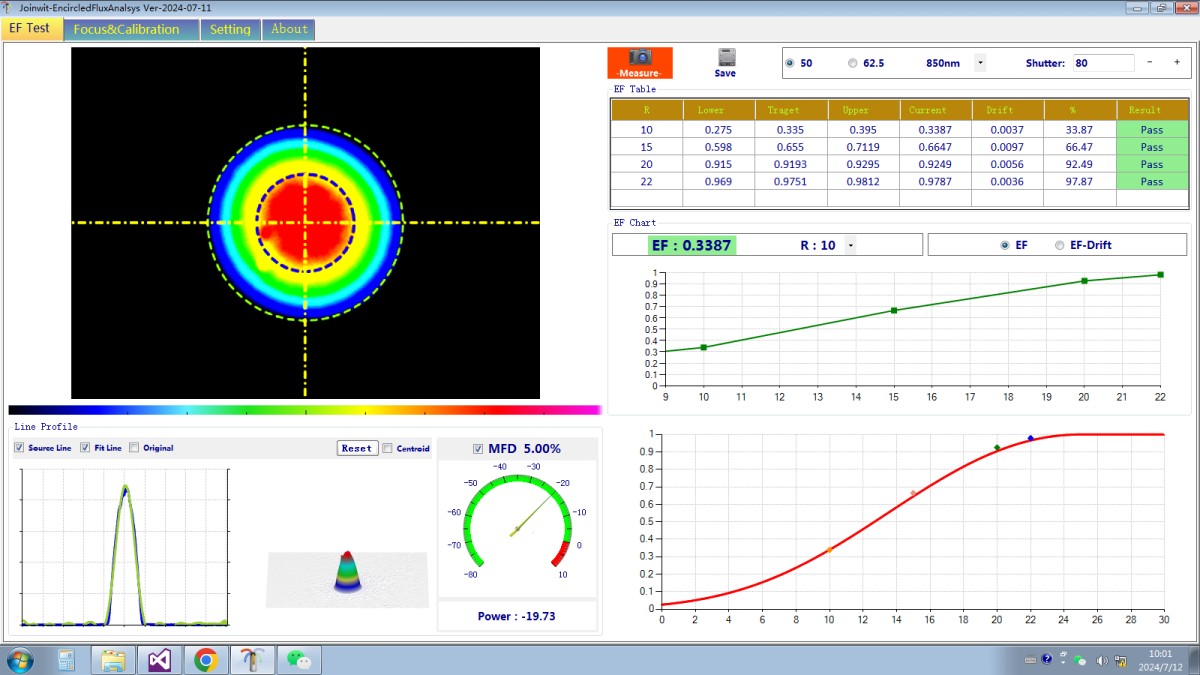Open the R : 10 radius dropdown
This screenshot has width=1200, height=675.
click(850, 245)
